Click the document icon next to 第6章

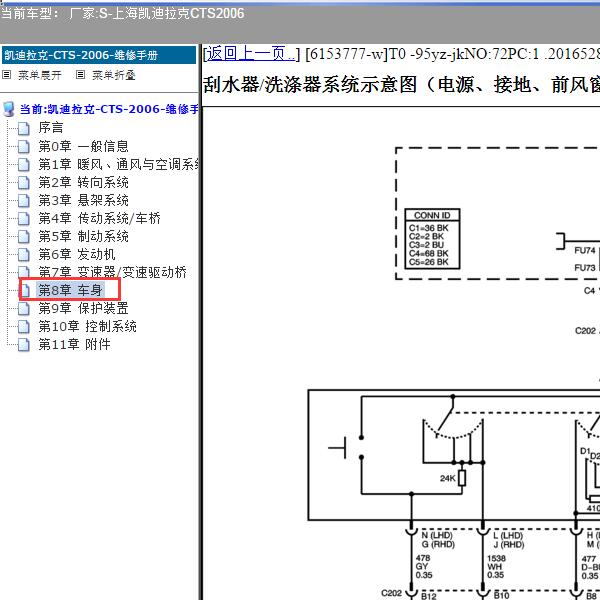coord(24,255)
